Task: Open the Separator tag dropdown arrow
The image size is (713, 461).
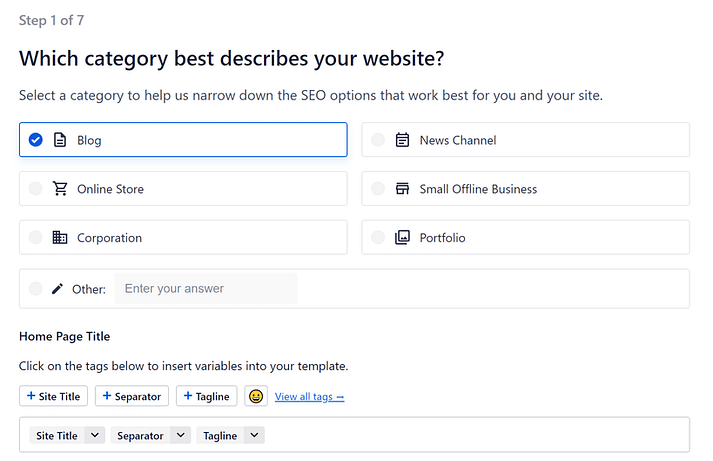Action: tap(180, 435)
